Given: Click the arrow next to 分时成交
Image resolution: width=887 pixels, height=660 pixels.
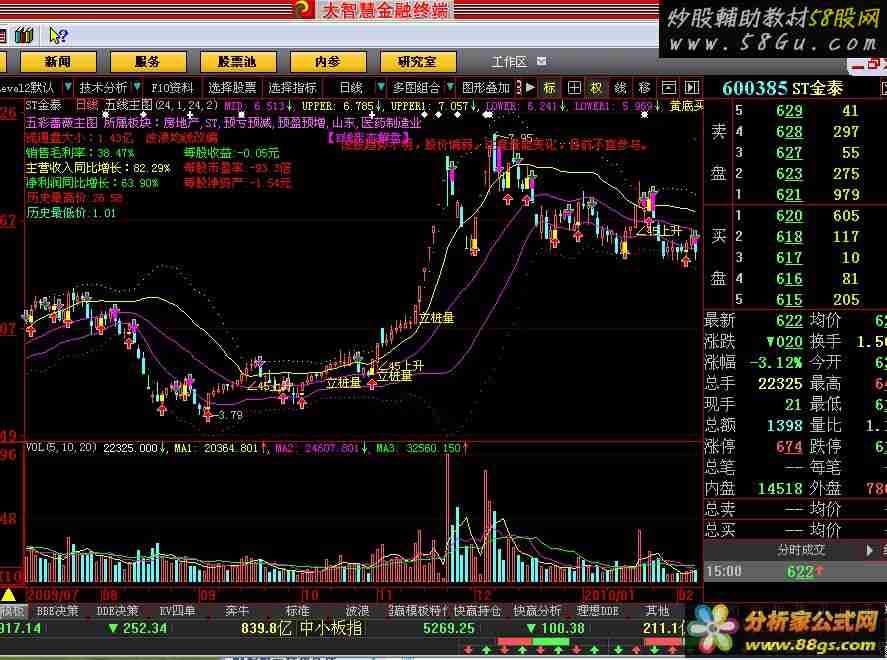Looking at the screenshot, I should (869, 550).
